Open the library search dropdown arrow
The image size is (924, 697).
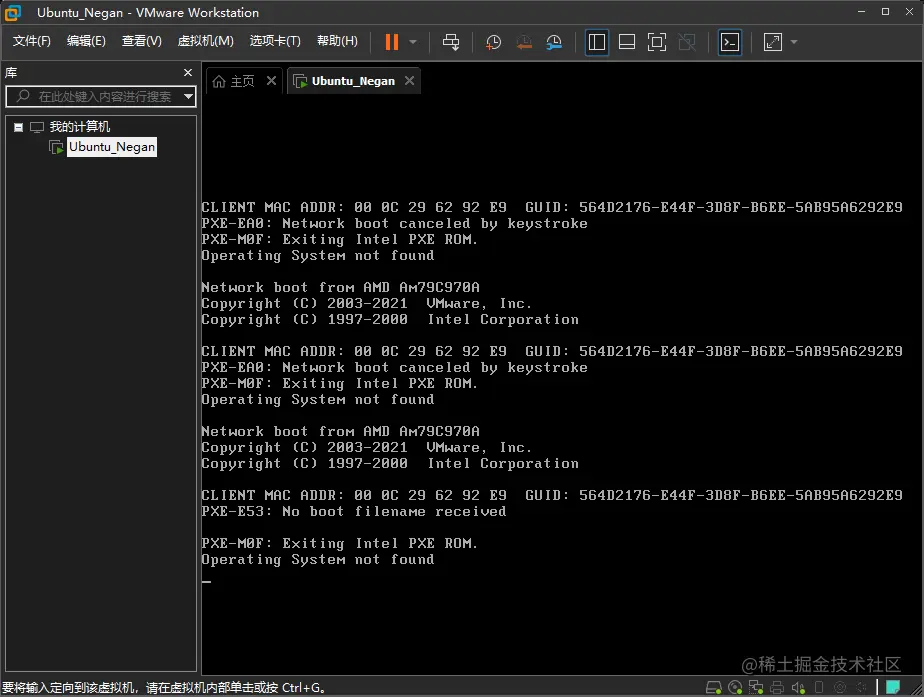189,96
